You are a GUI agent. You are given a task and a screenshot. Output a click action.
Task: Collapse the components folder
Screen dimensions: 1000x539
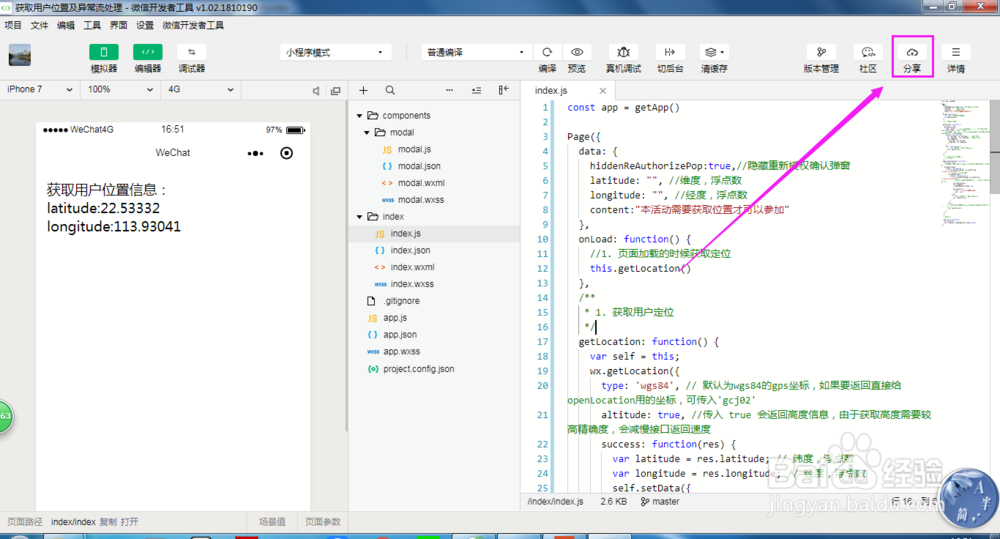pos(360,115)
